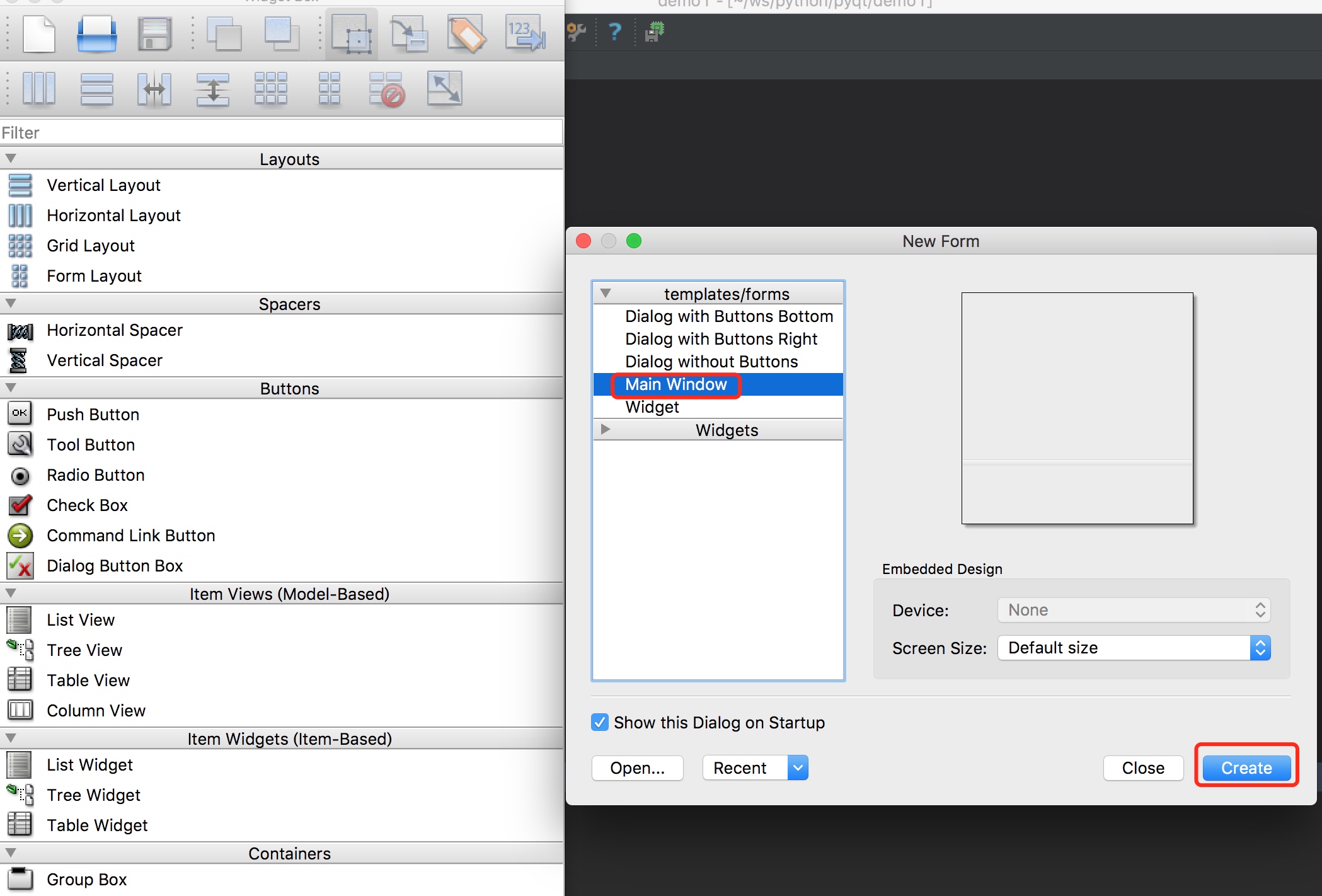Apply Lay Out Horizontally toolbar icon
1322x896 pixels.
click(39, 88)
